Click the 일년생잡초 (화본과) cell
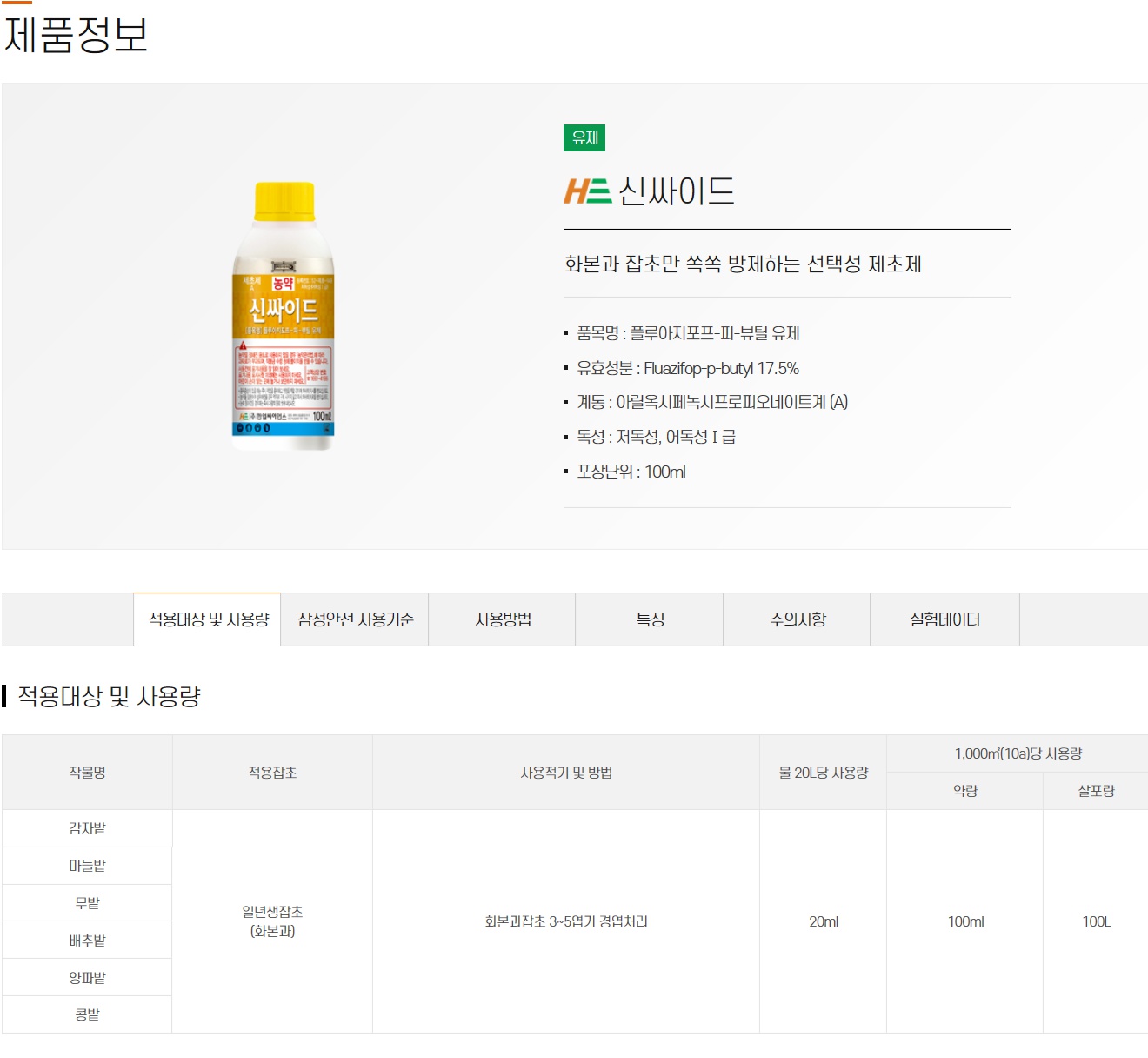The height and width of the screenshot is (1058, 1148). point(272,921)
